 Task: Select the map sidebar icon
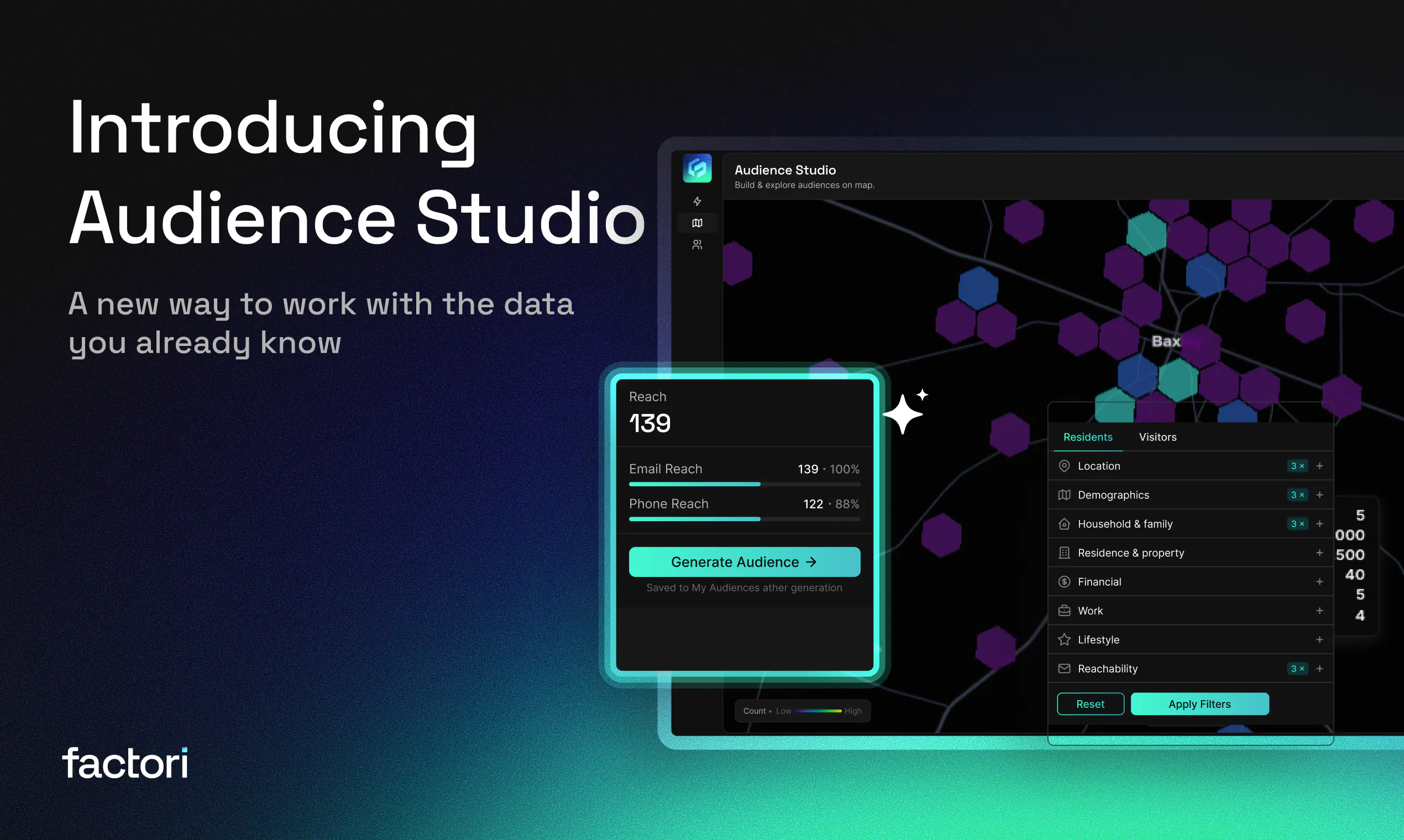[x=697, y=223]
